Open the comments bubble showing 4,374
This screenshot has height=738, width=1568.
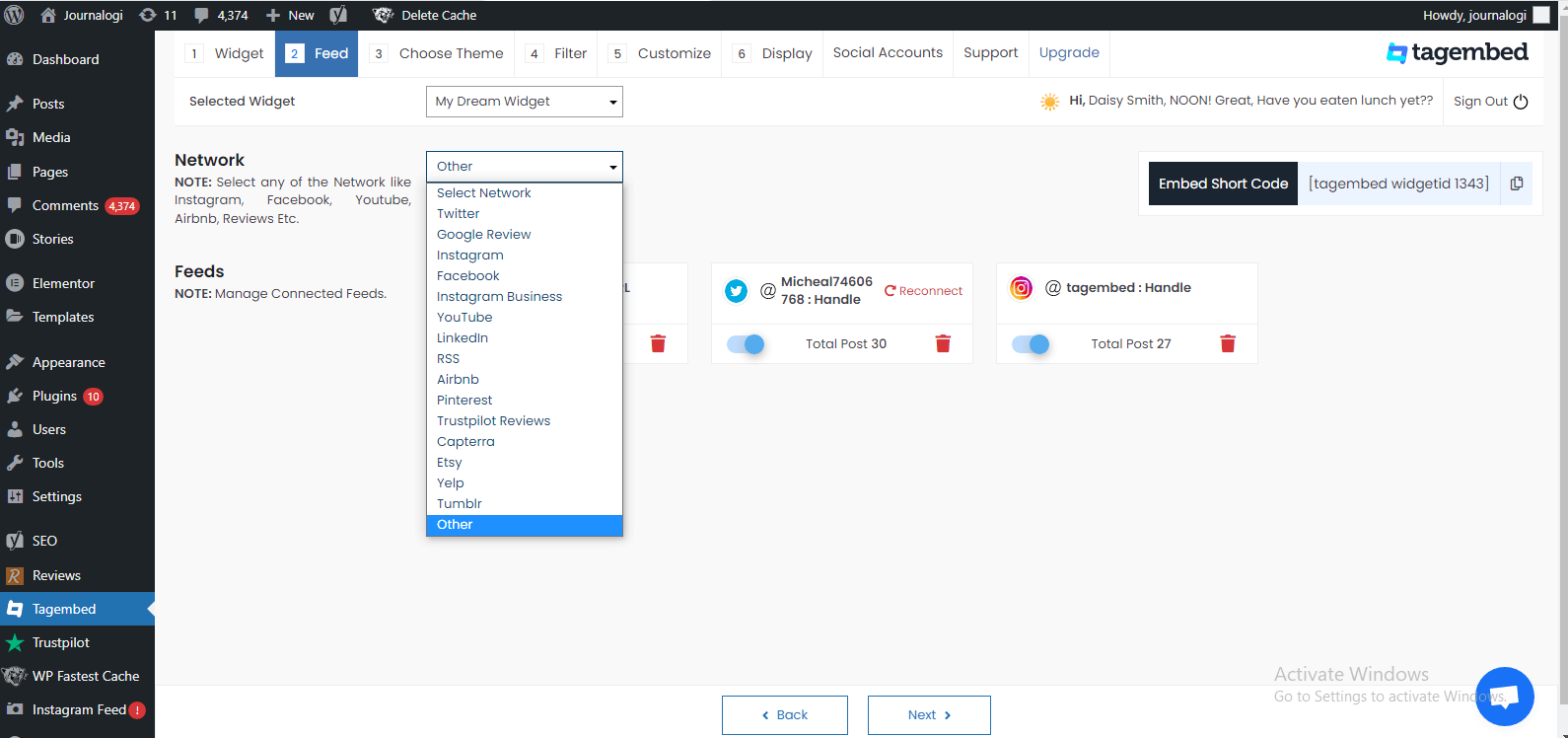pyautogui.click(x=221, y=15)
